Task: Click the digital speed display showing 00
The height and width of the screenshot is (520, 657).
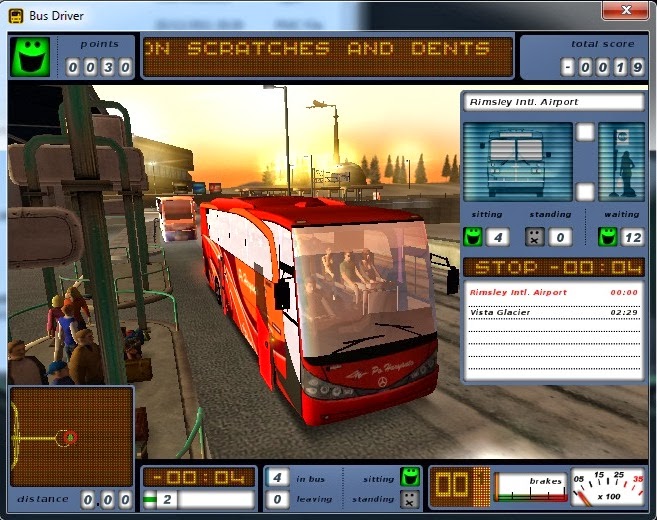Action: click(x=460, y=486)
